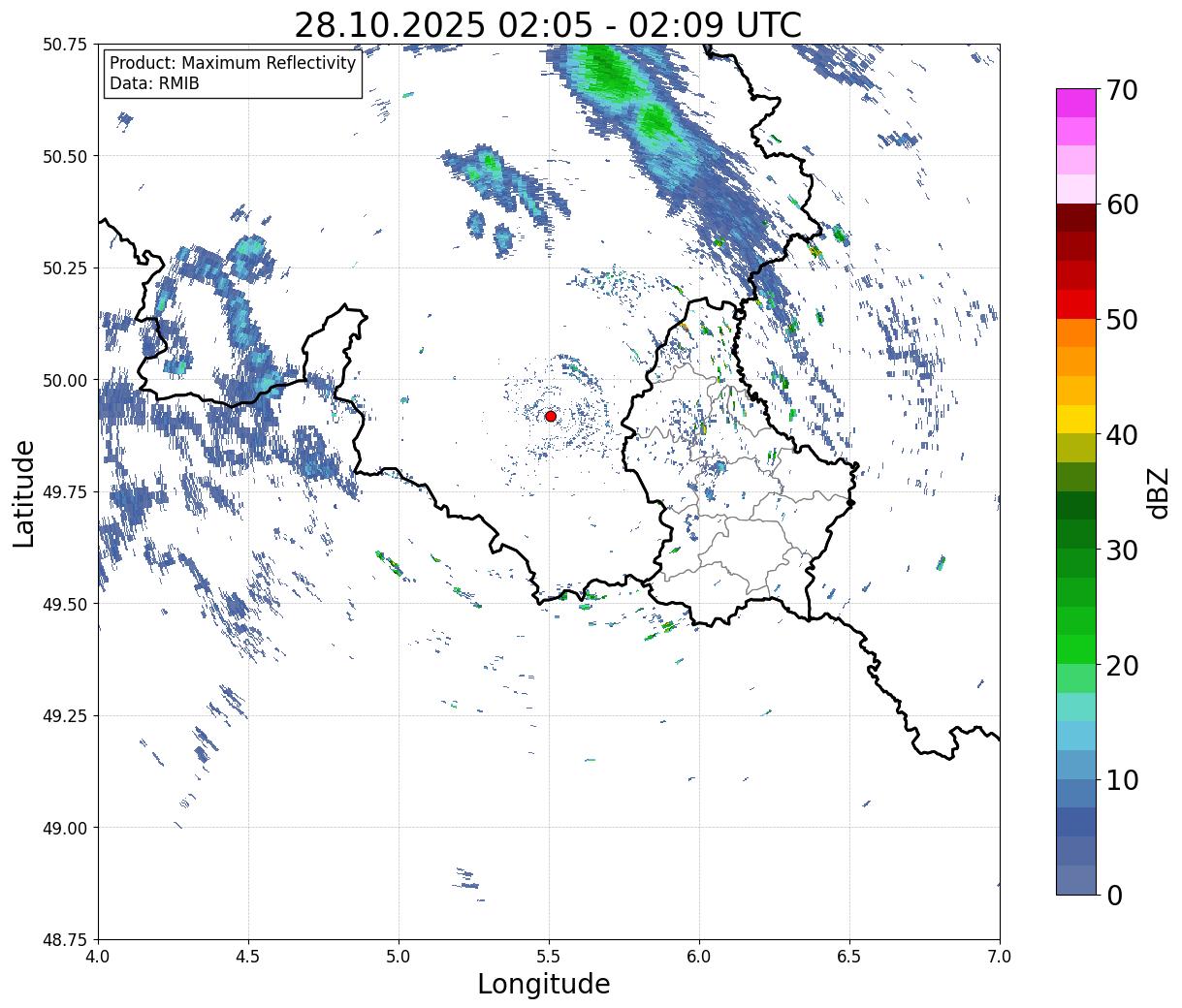Viewport: 1182px width, 1008px height.
Task: Pick the yellow colorbar swatch just above 40 dBZ
Action: (1076, 420)
